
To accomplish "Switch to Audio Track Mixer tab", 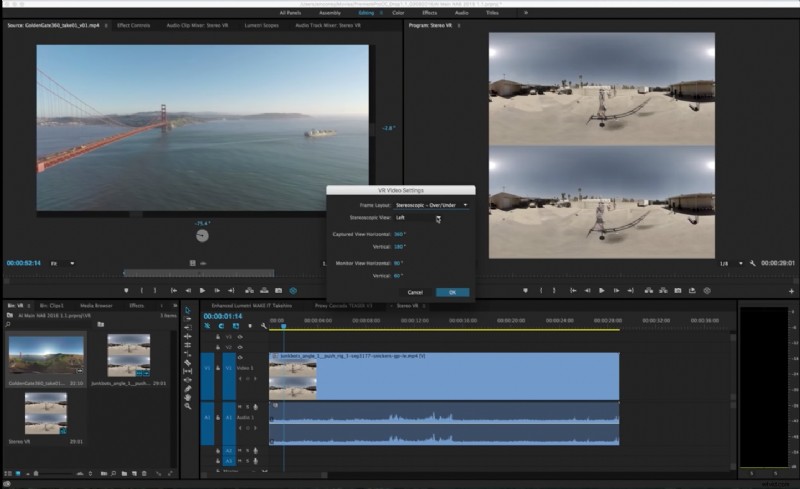I will 328,25.
